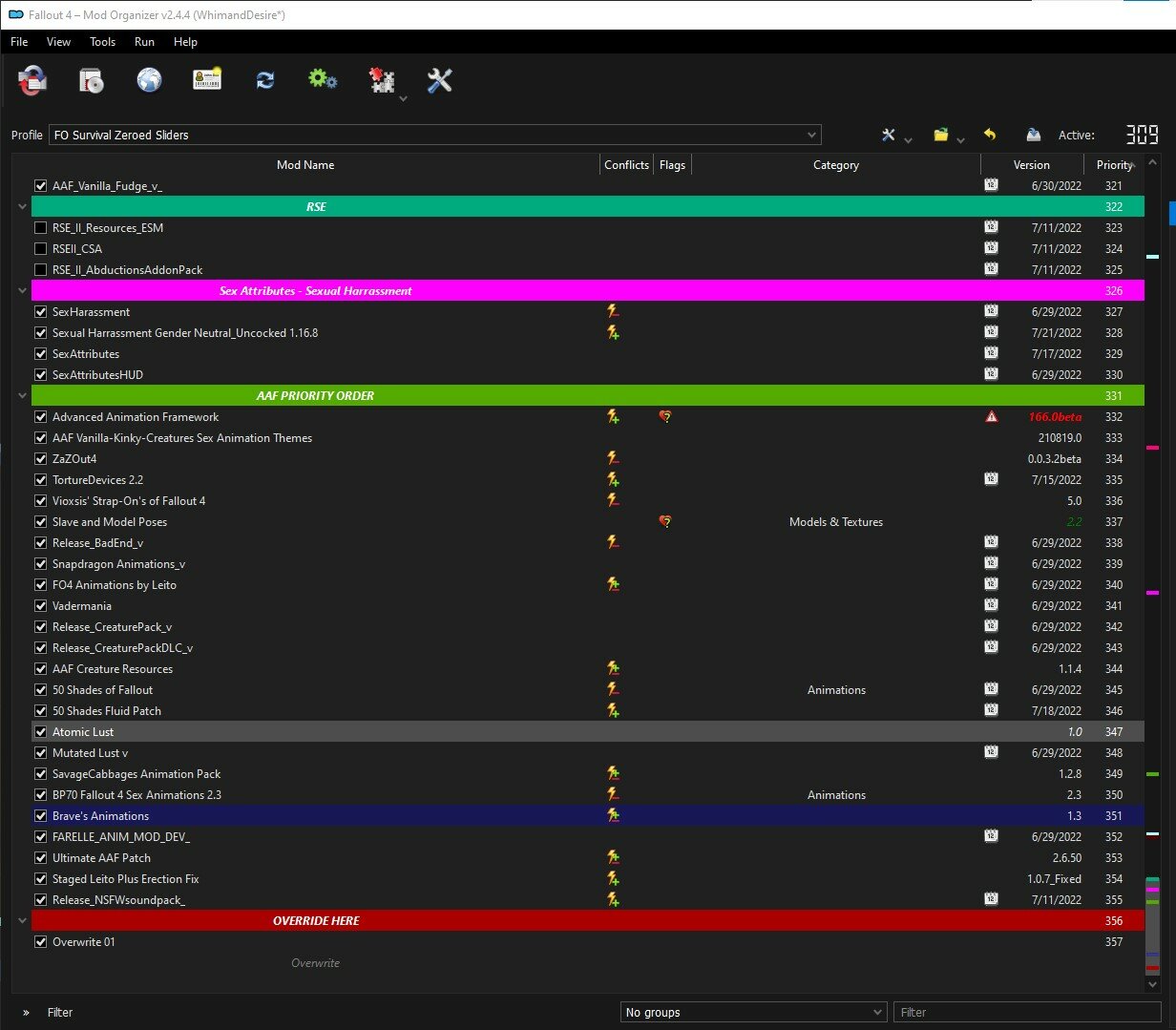1176x1030 pixels.
Task: Collapse the Sex Attributes separator section
Action: click(22, 290)
